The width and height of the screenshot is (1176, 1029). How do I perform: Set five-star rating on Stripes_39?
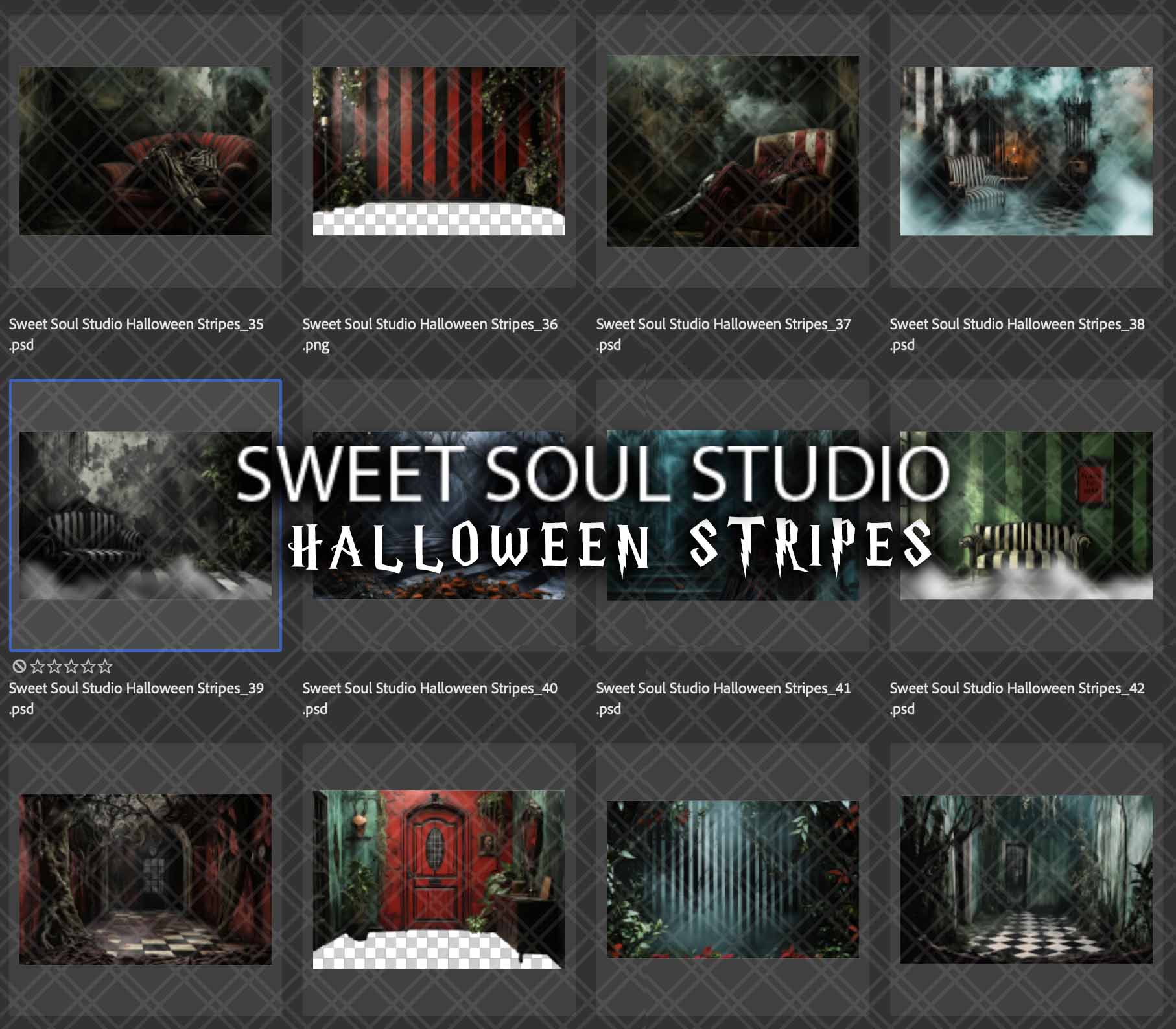[105, 666]
